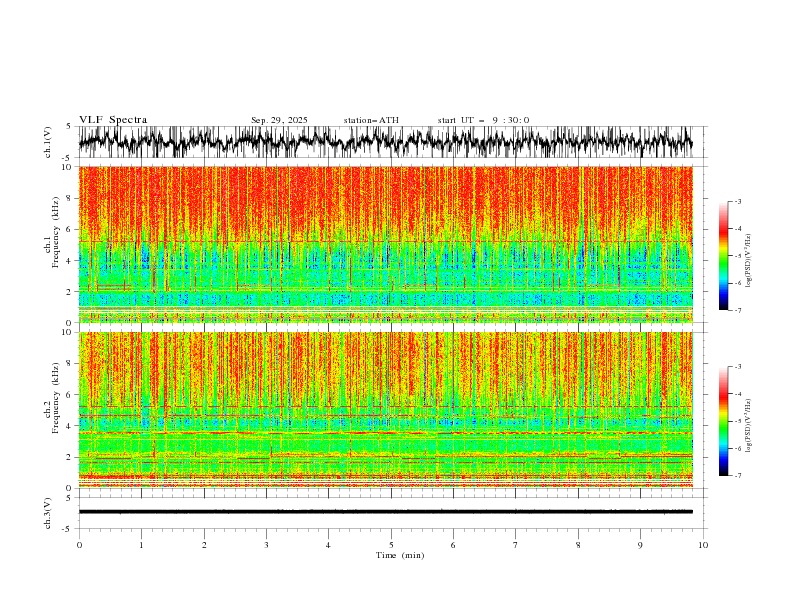Click the ch.2 color bar "log(PSD)(V²/Hz)" label
Image resolution: width=792 pixels, height=612 pixels.
click(749, 426)
